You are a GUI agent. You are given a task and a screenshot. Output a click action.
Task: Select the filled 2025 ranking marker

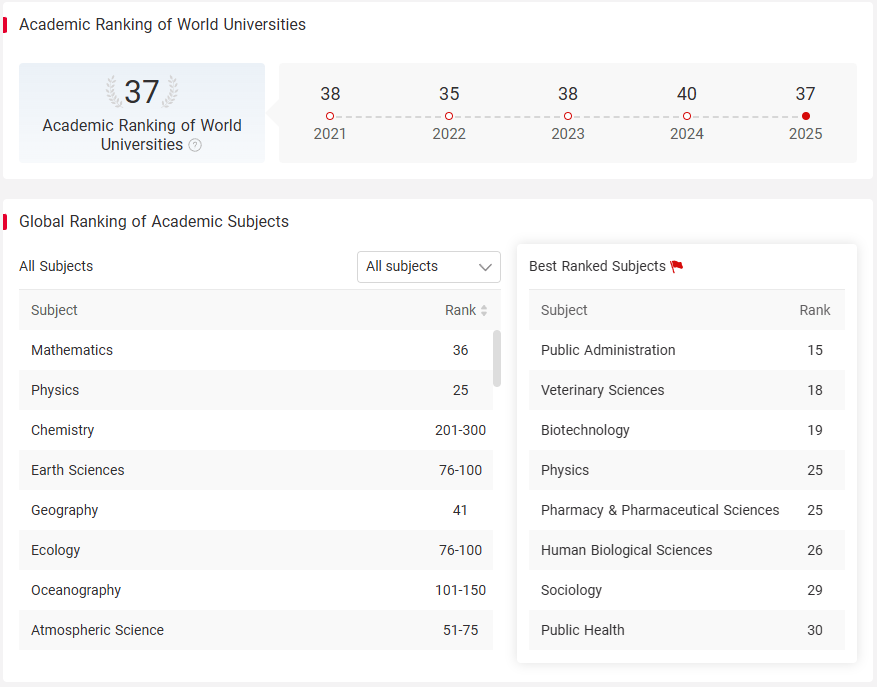coord(805,116)
